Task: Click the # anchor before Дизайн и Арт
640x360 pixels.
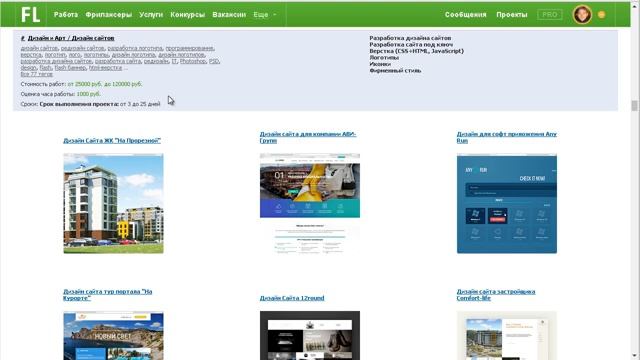Action: click(23, 38)
